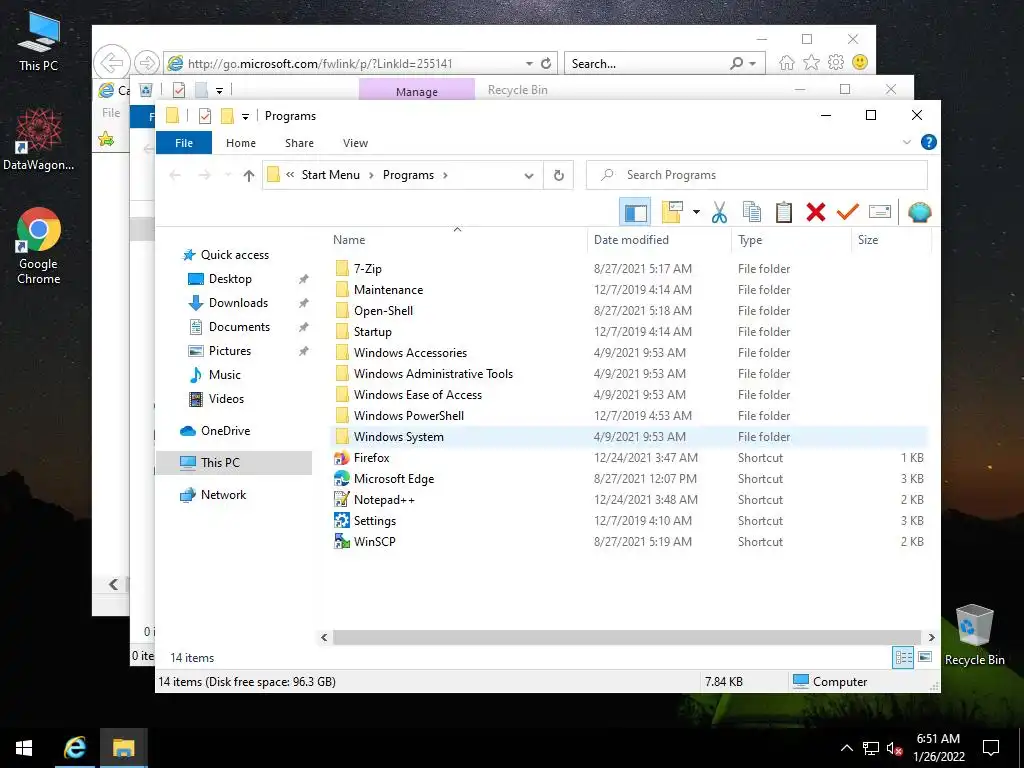Open the address bar history dropdown
Image resolution: width=1024 pixels, height=768 pixels.
tap(529, 176)
